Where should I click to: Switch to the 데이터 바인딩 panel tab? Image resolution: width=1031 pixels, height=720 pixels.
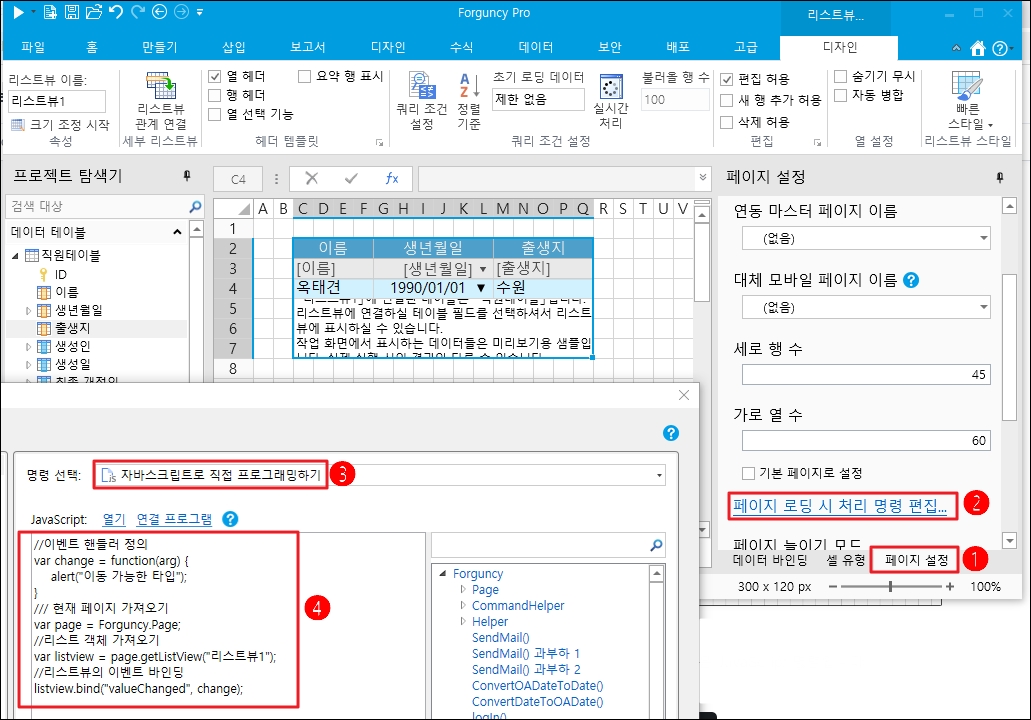769,560
